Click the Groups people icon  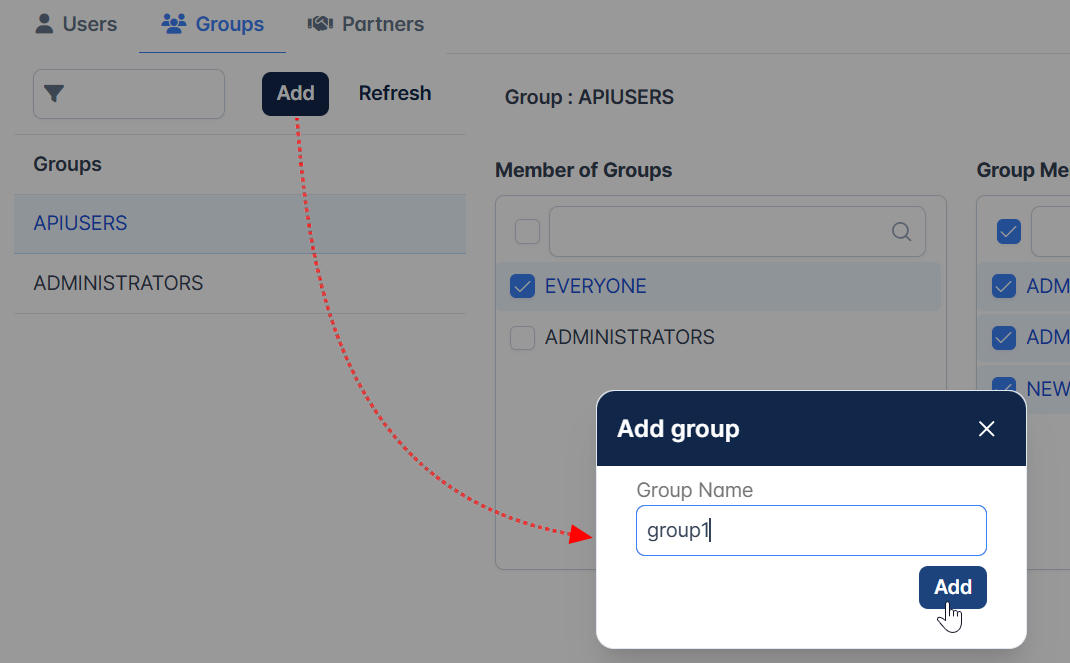coord(173,24)
